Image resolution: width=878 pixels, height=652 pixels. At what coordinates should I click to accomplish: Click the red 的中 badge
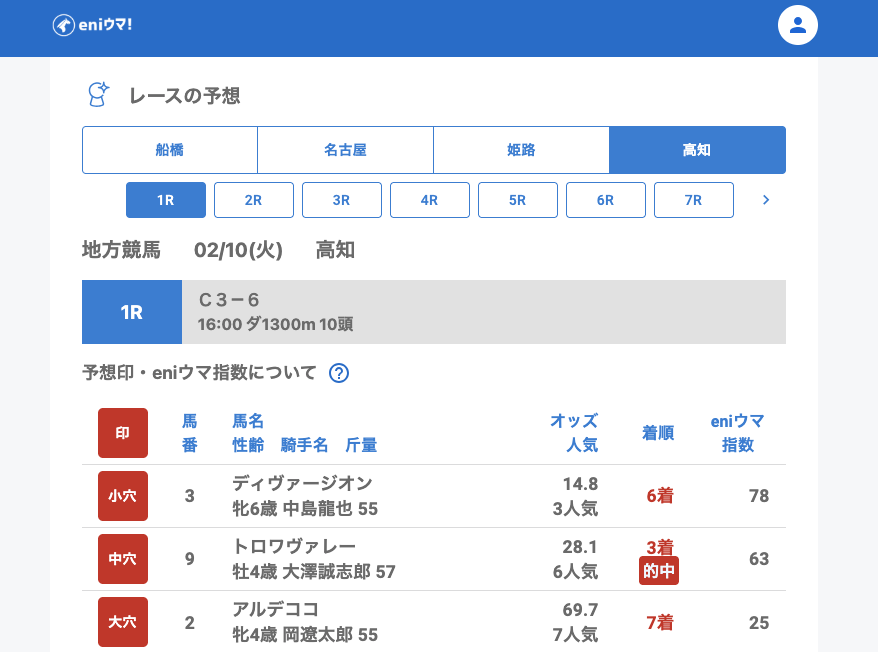pyautogui.click(x=659, y=571)
